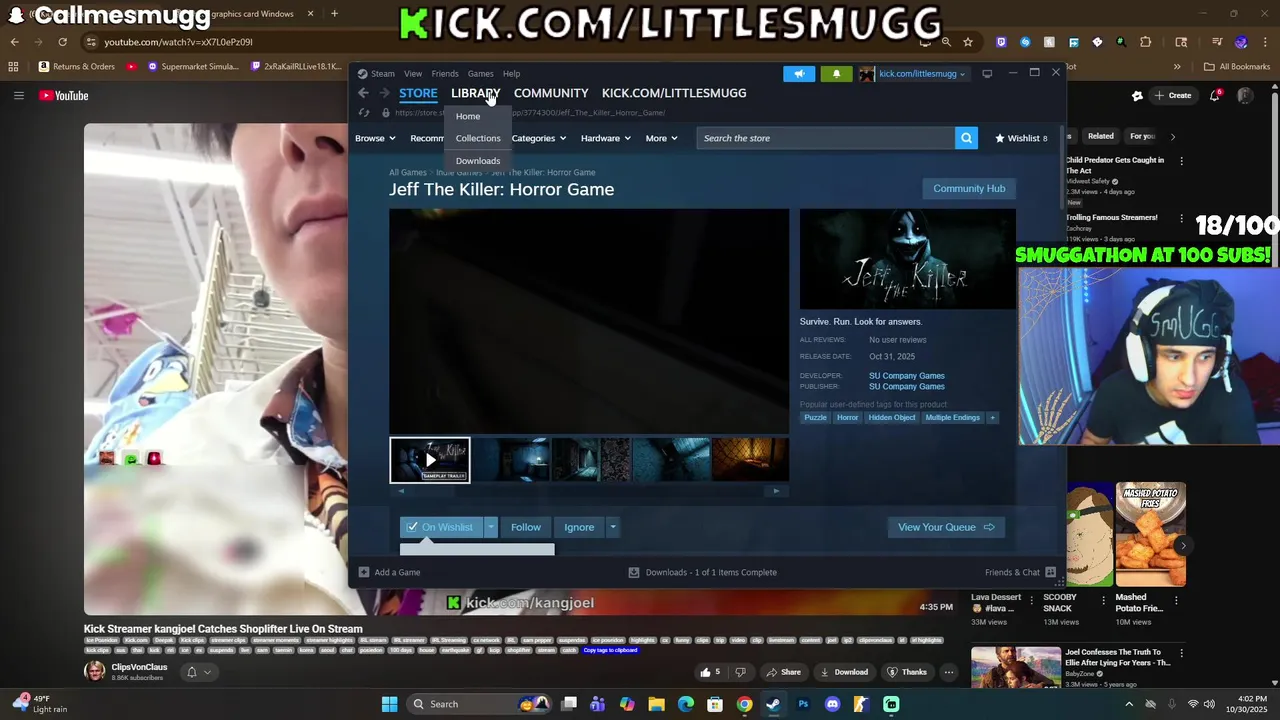Open Photoshop from Windows taskbar
1280x720 pixels.
point(803,704)
